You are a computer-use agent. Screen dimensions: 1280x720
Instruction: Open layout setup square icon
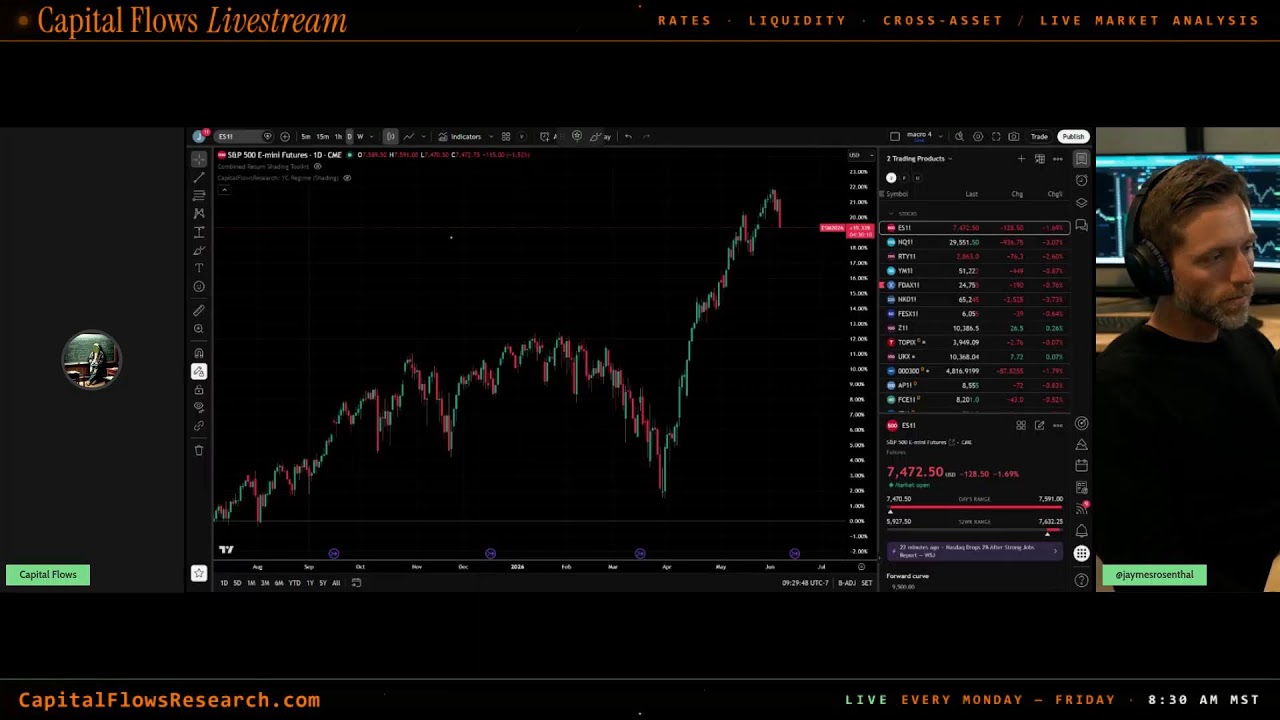pos(895,136)
